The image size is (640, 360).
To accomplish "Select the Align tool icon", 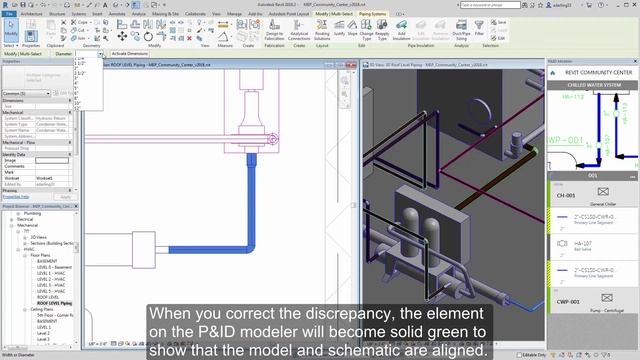I will point(122,24).
